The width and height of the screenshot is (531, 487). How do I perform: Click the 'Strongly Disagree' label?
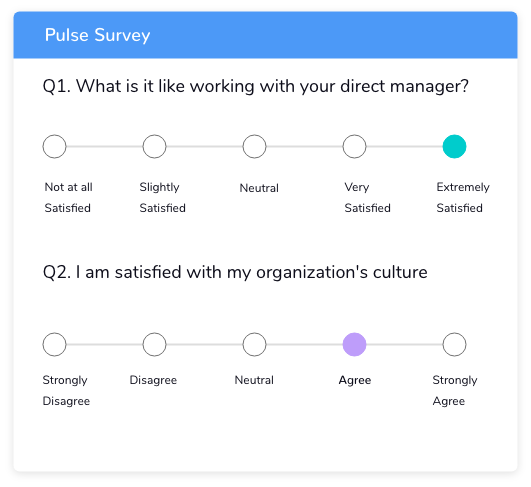pos(66,390)
